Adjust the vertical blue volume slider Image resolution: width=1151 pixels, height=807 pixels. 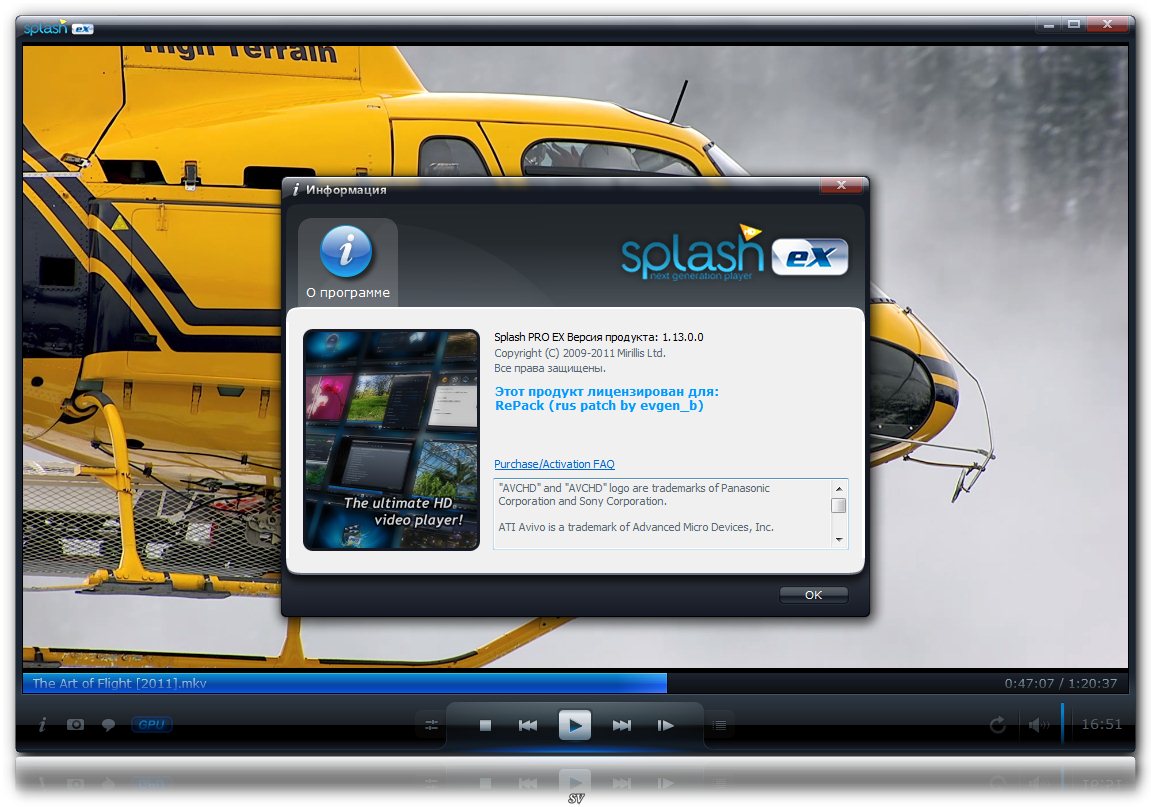pyautogui.click(x=1062, y=723)
